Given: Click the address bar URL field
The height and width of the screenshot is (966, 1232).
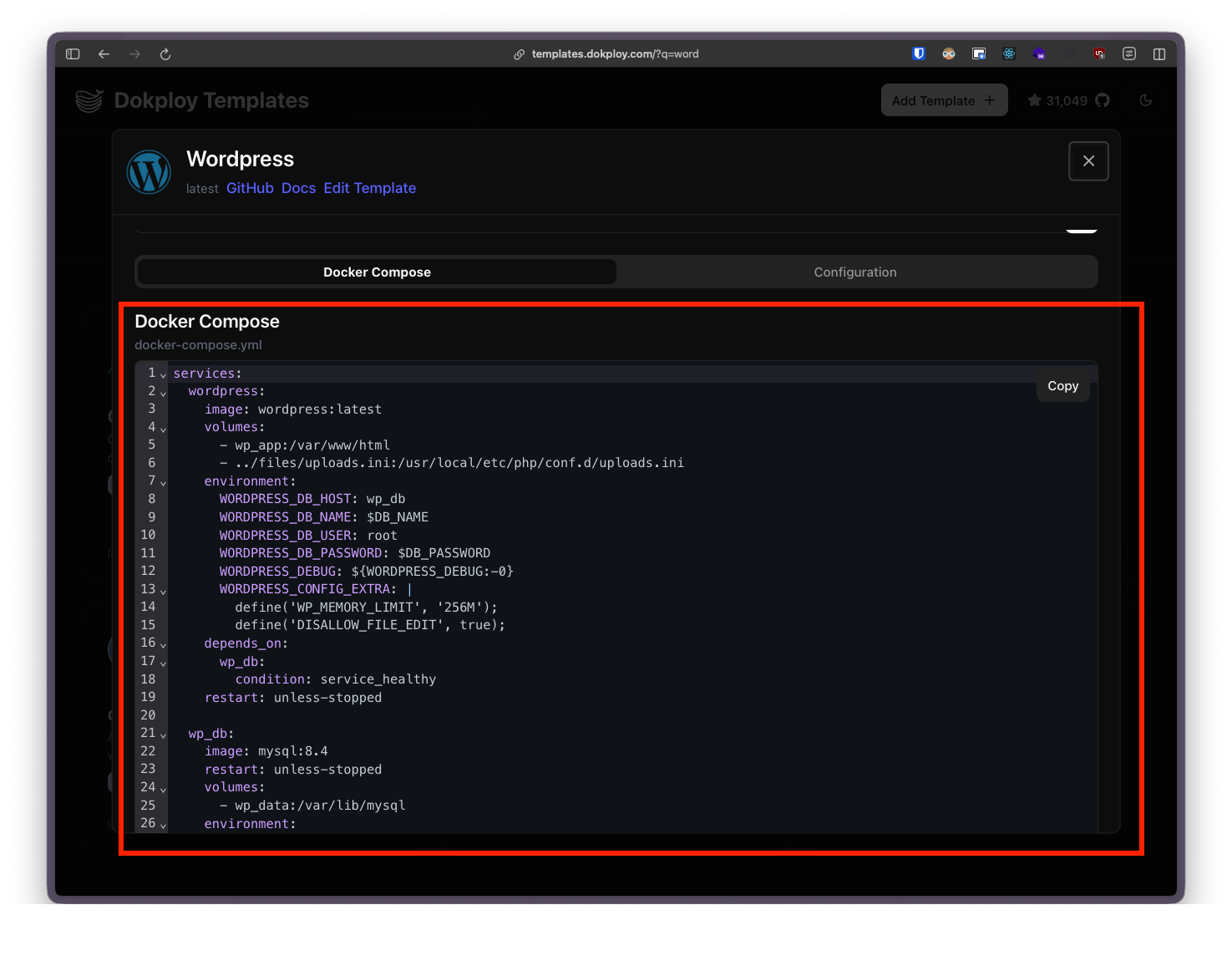Looking at the screenshot, I should 616,54.
